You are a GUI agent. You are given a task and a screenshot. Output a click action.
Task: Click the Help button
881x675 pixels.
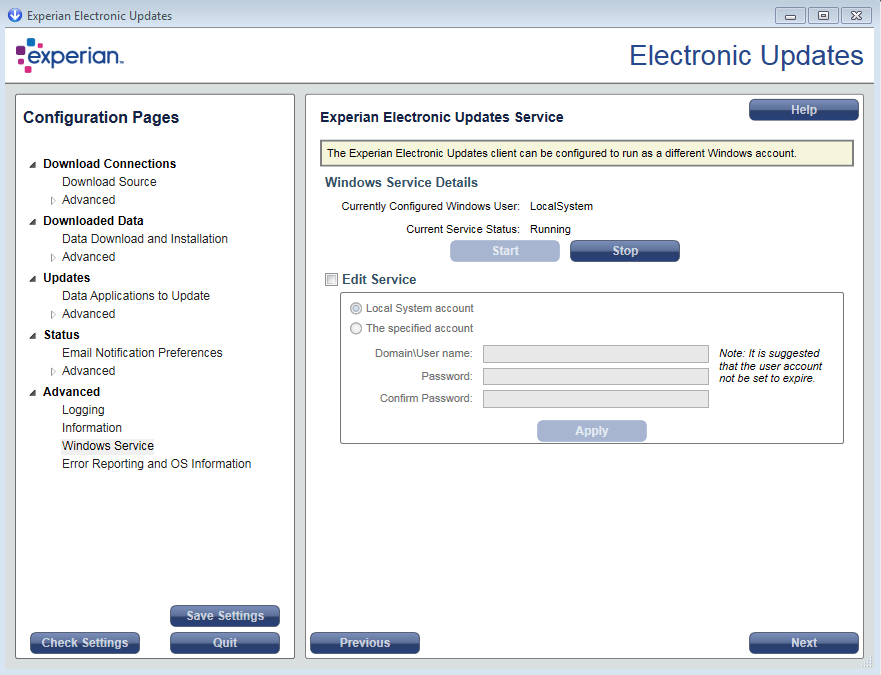point(803,110)
